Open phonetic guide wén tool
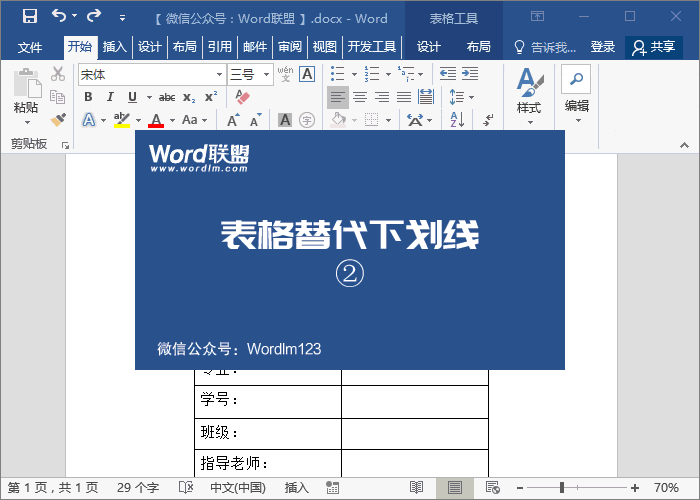700x500 pixels. click(285, 74)
